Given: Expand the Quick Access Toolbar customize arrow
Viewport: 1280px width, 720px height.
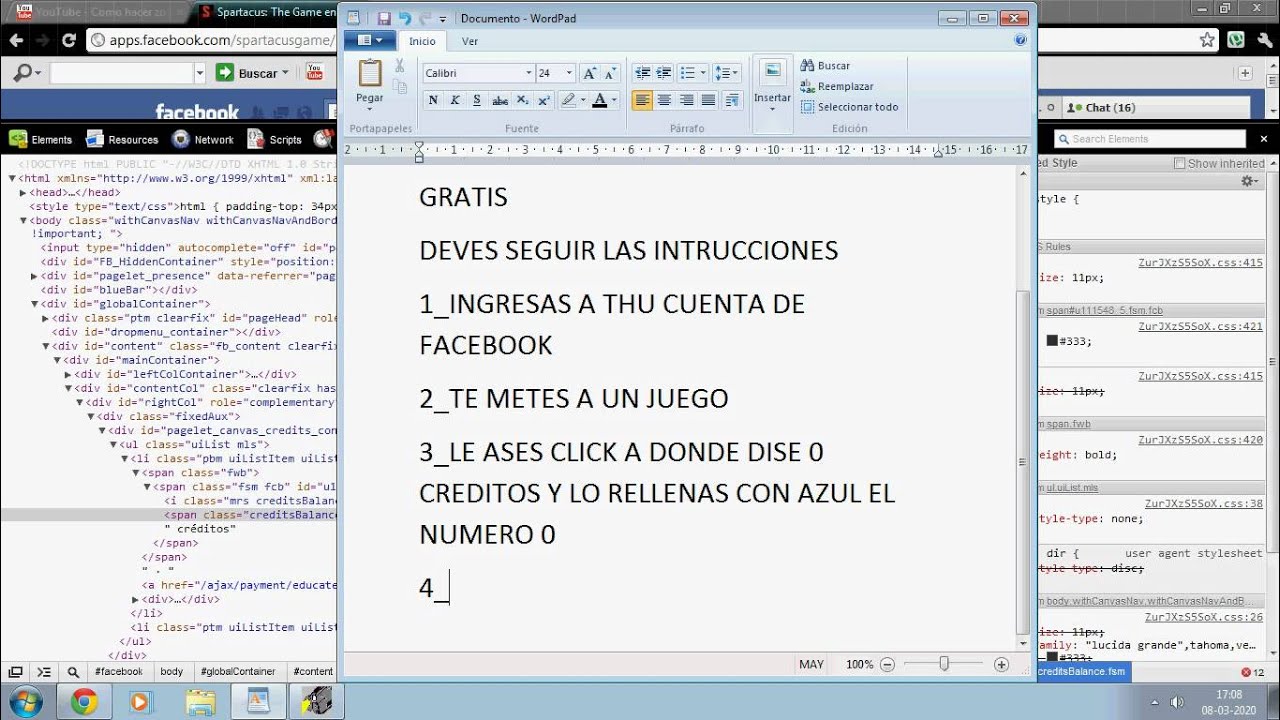Looking at the screenshot, I should click(443, 19).
